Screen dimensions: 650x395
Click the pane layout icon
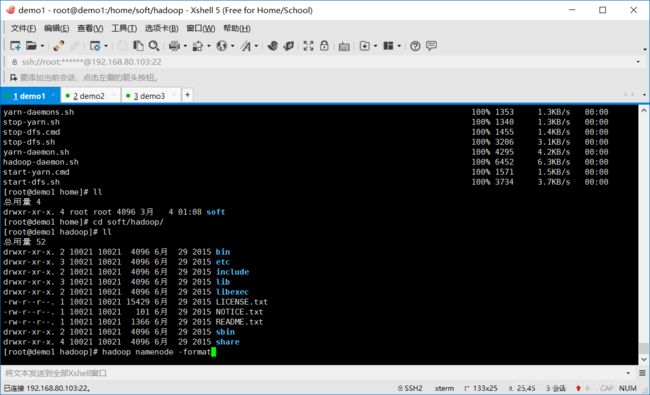click(x=388, y=46)
